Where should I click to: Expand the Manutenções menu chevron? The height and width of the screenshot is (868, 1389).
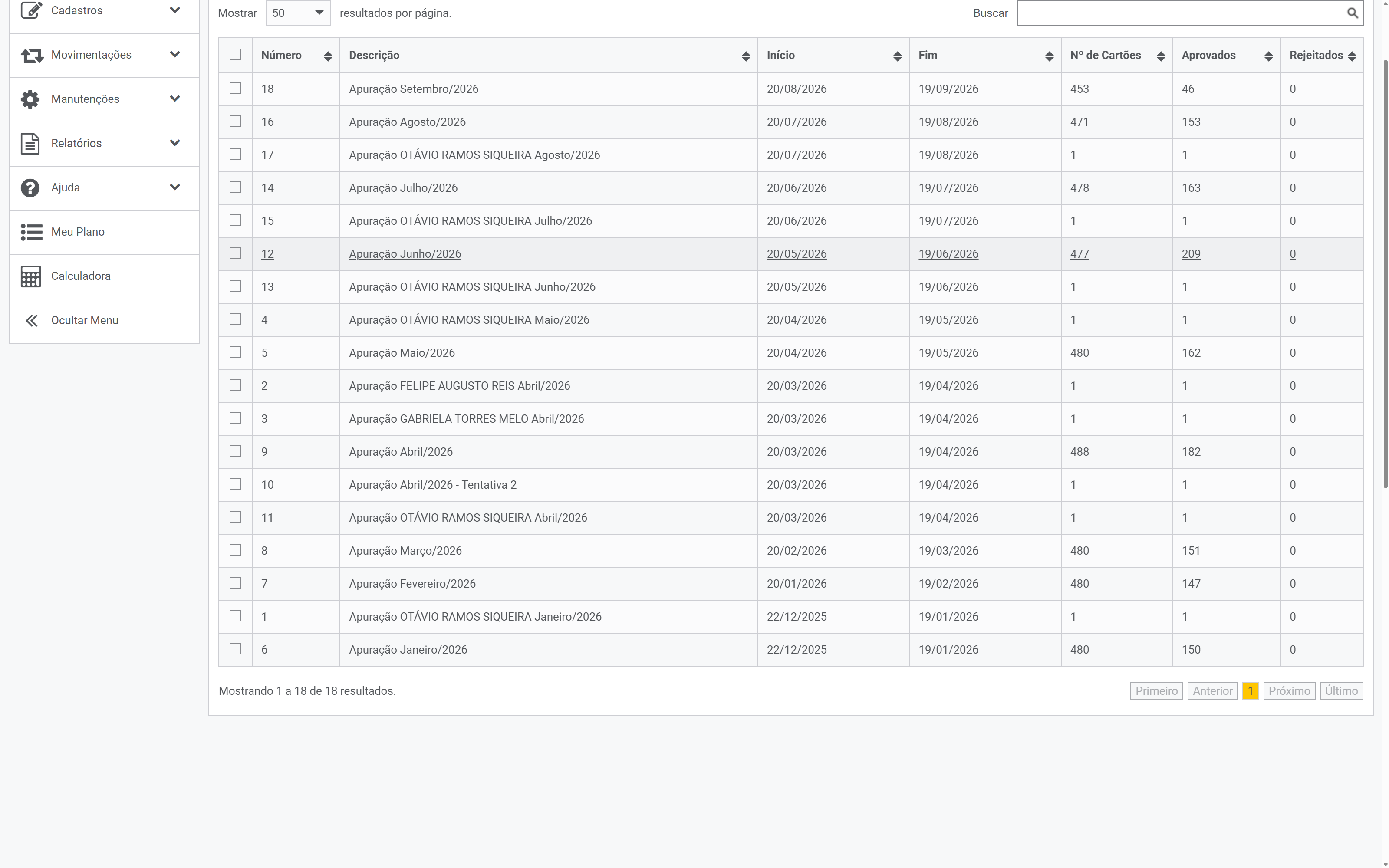click(175, 98)
